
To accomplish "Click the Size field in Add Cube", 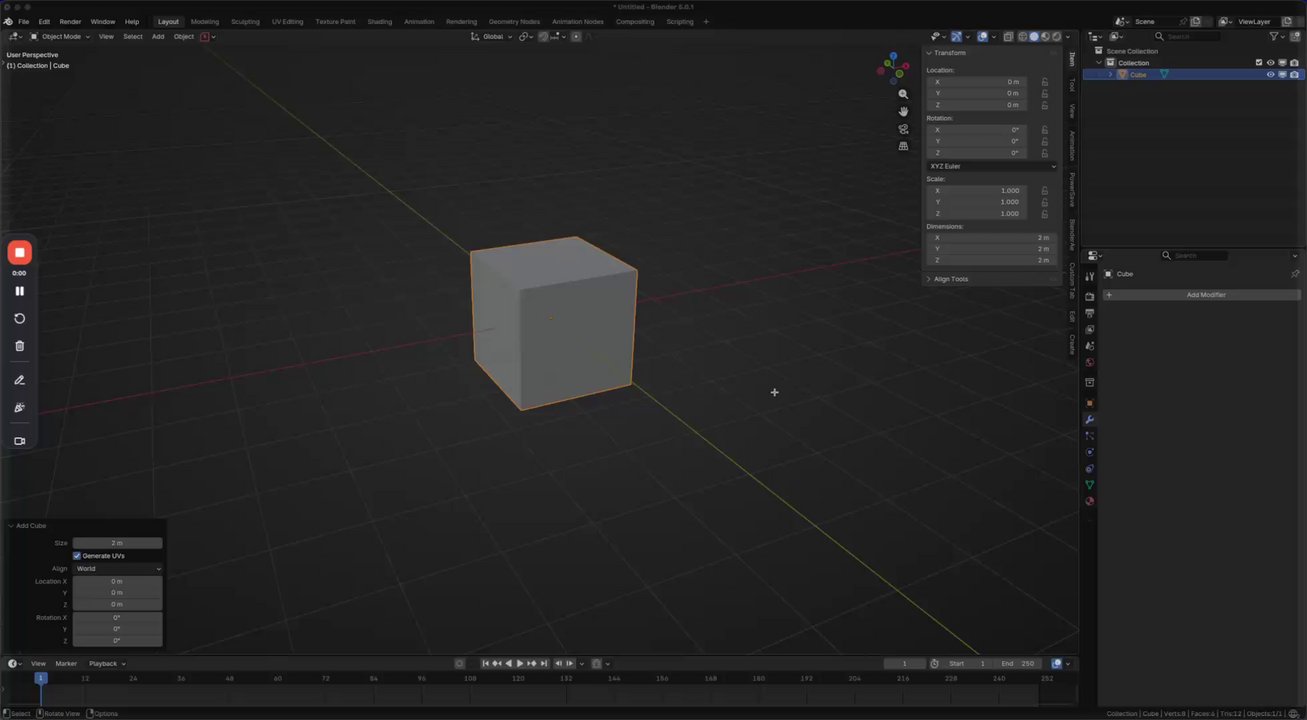I will [117, 543].
